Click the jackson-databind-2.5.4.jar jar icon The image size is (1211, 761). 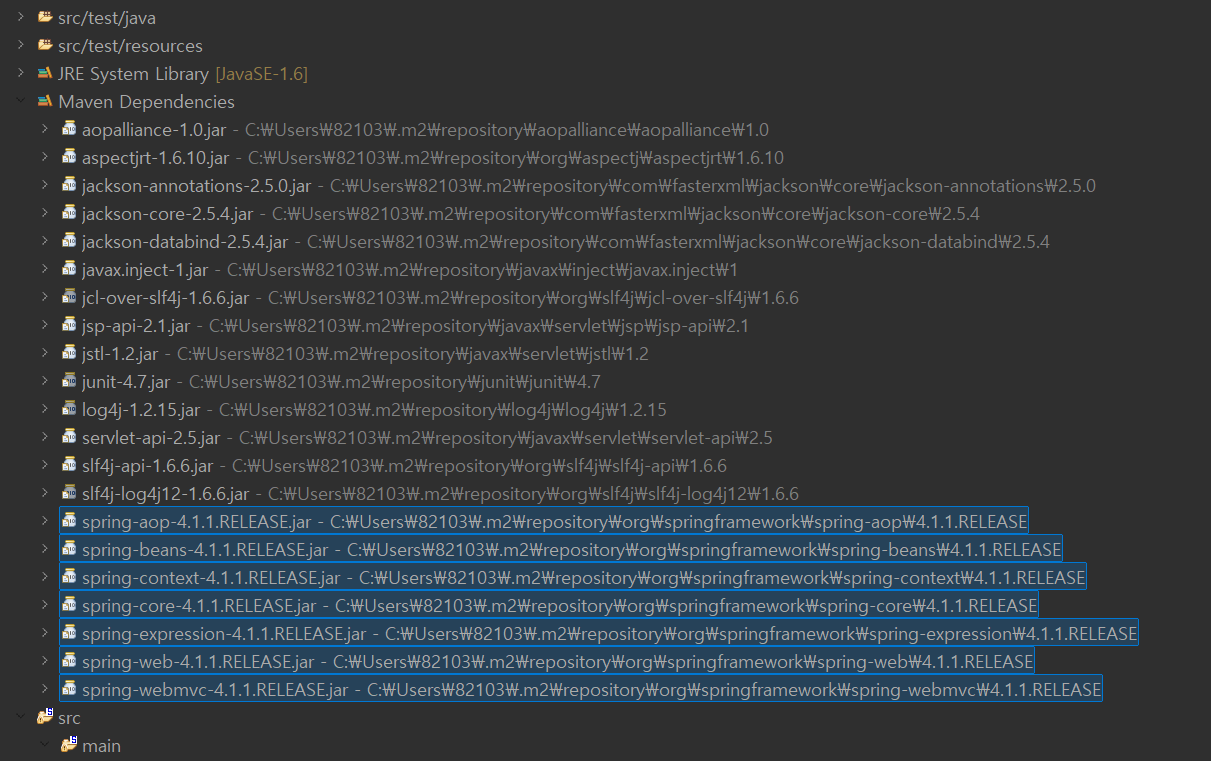(x=69, y=241)
